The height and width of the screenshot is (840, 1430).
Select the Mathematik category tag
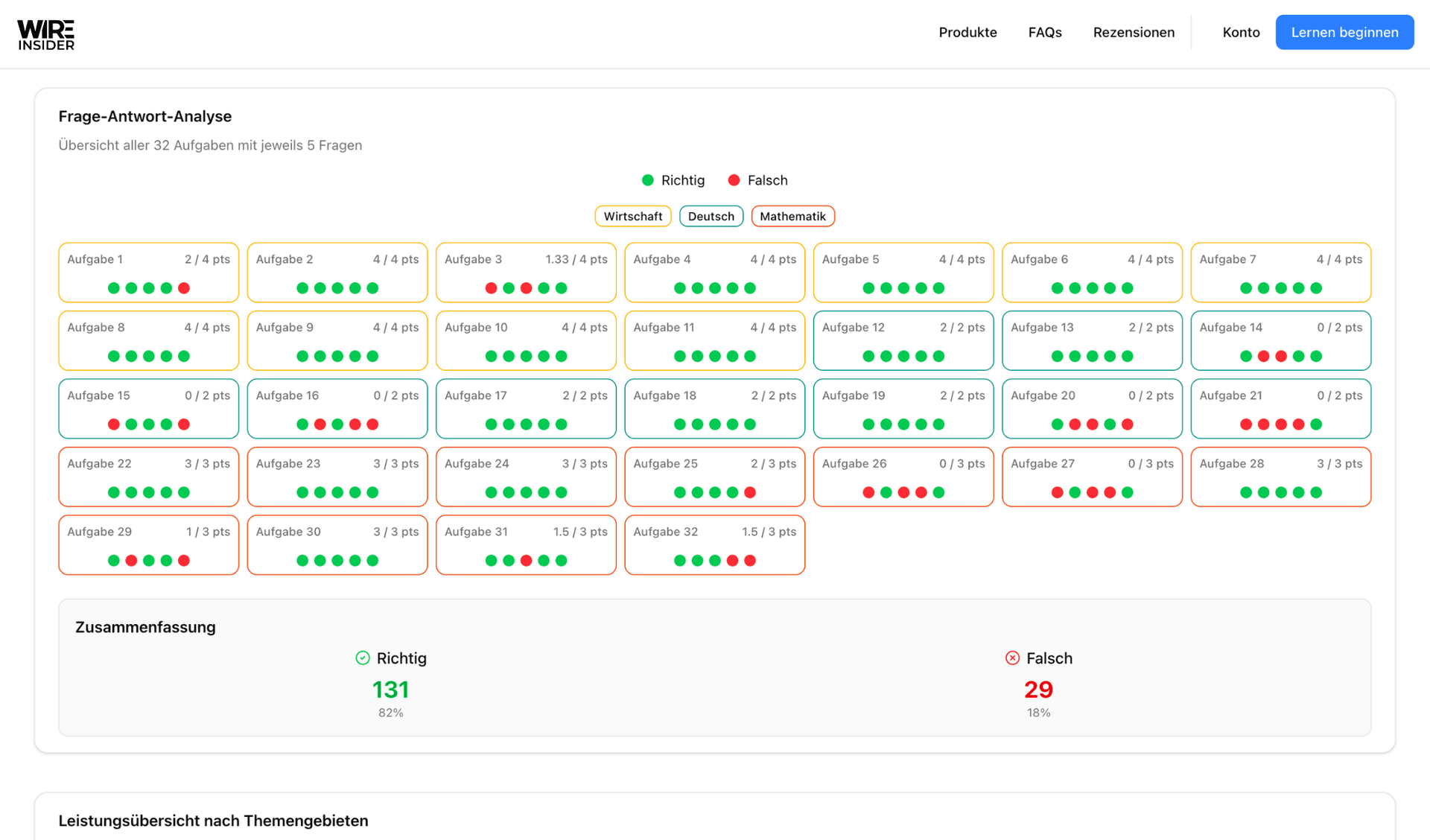point(792,216)
